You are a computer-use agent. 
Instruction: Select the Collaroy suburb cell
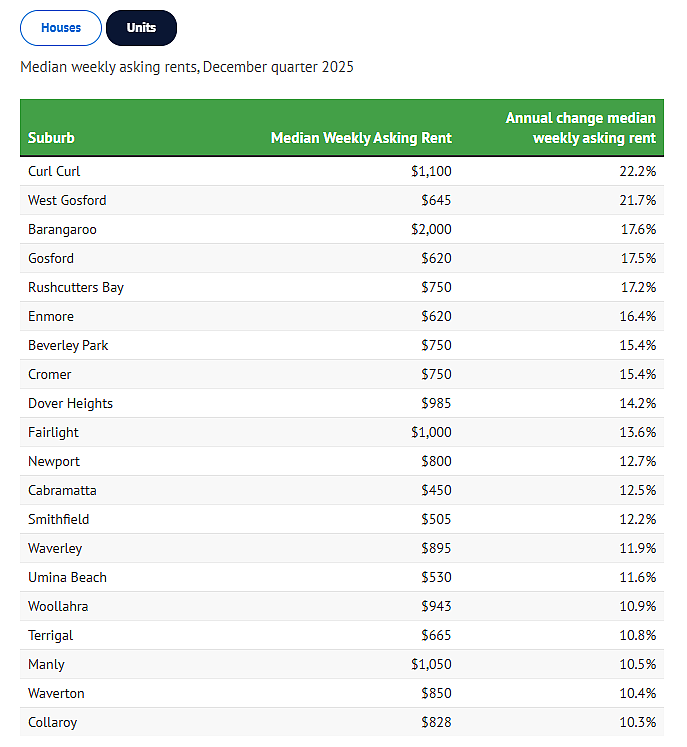click(x=52, y=723)
